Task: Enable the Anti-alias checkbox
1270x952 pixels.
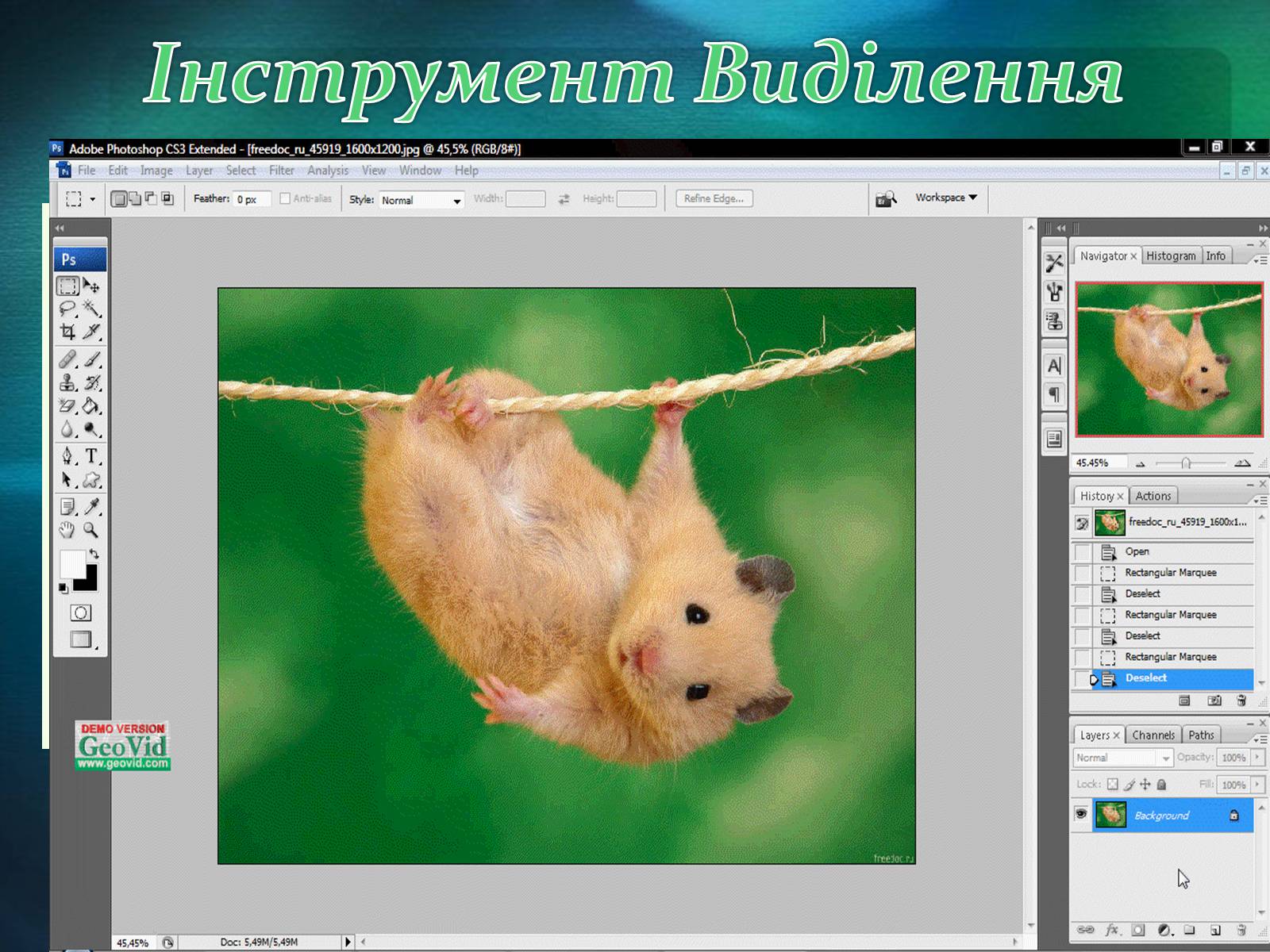Action: click(x=285, y=198)
